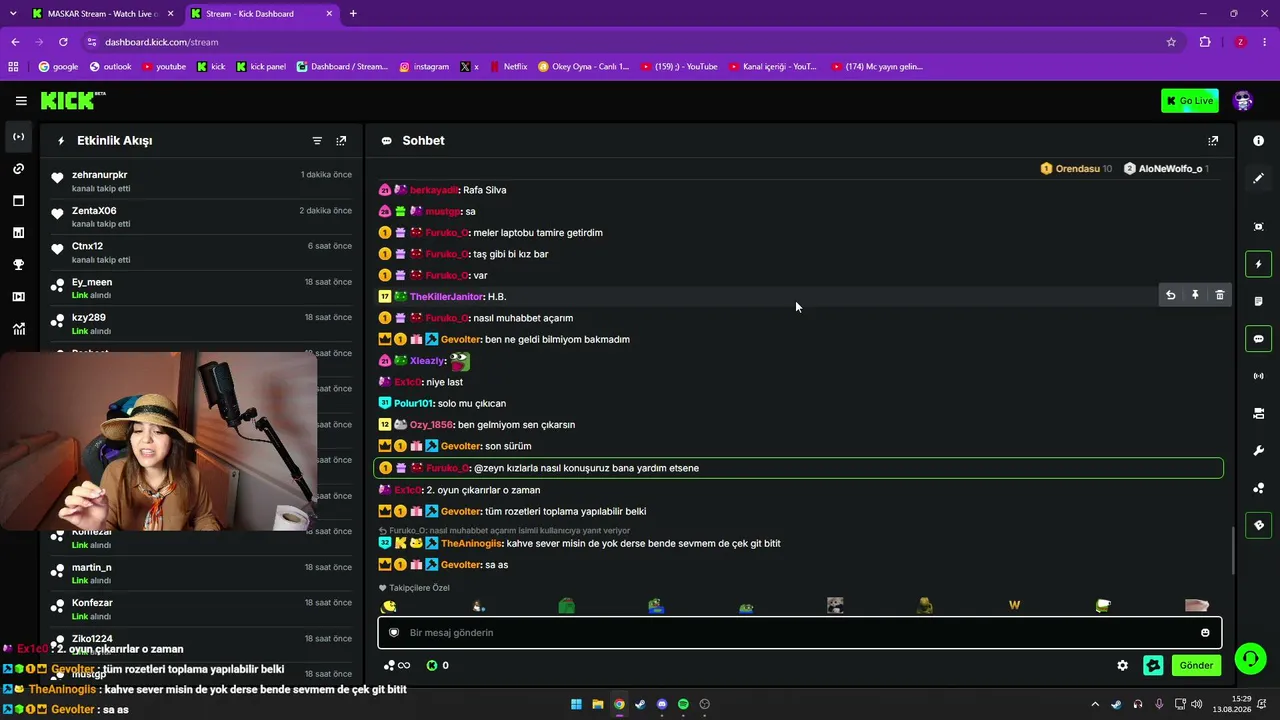Screen dimensions: 1280x720
Task: Open Windows Start menu
Action: click(576, 704)
